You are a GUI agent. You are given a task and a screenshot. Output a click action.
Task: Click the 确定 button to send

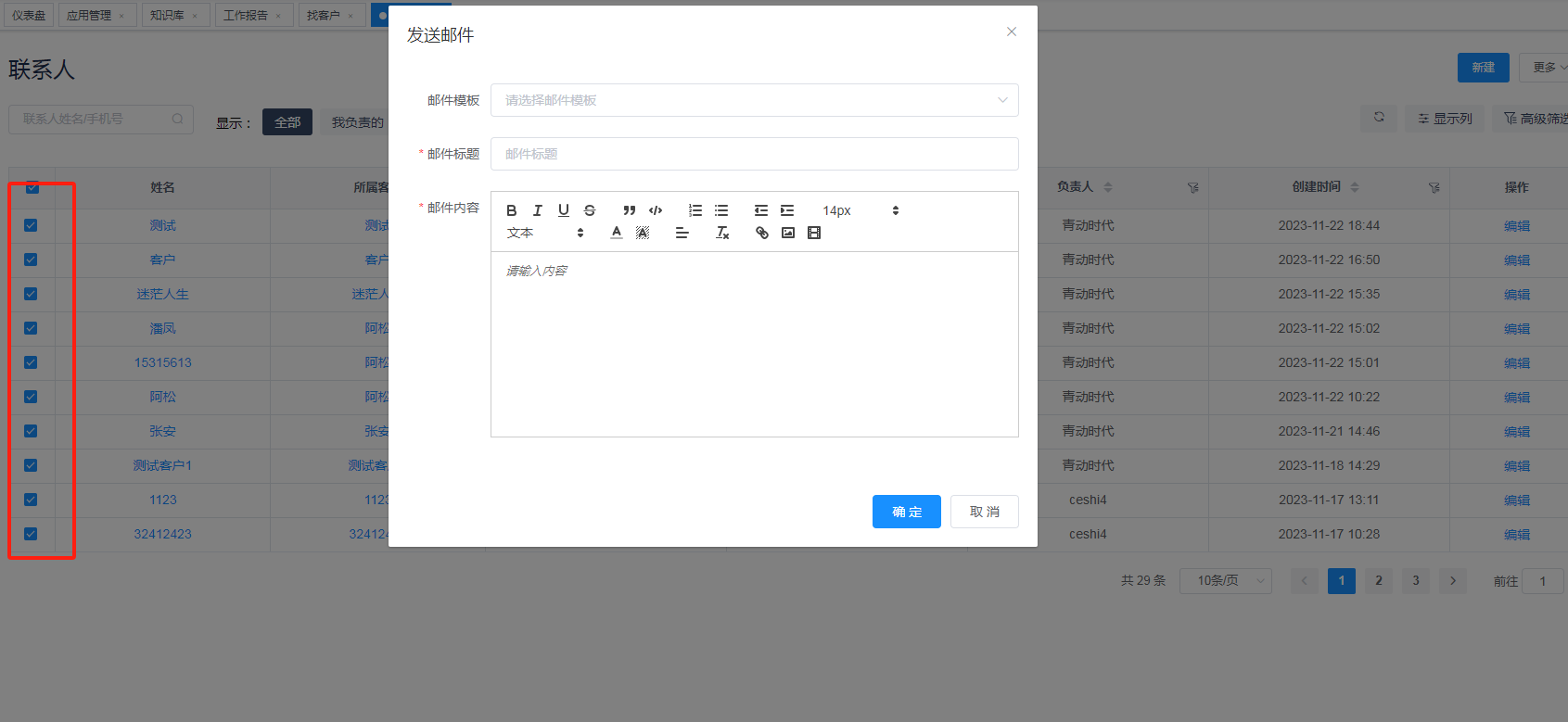click(x=906, y=512)
